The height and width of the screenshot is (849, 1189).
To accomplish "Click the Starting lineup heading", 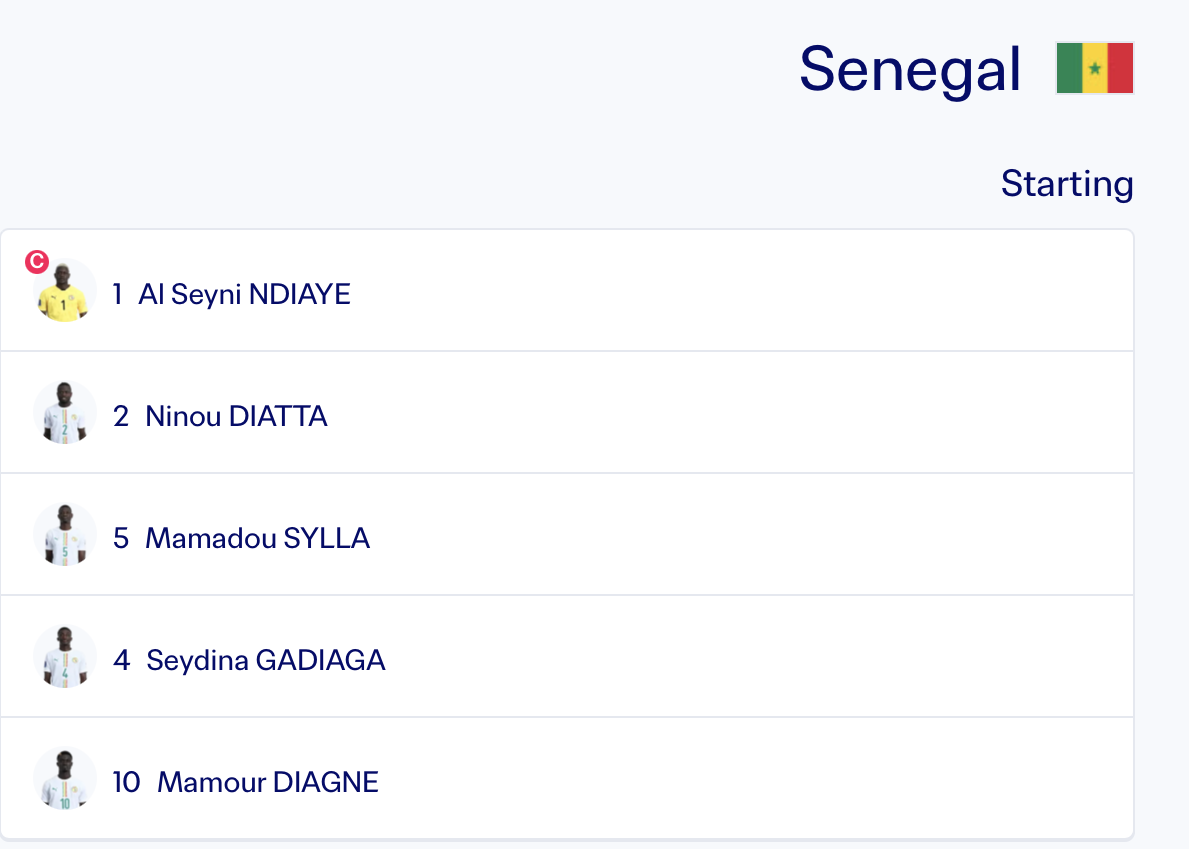I will 1067,183.
